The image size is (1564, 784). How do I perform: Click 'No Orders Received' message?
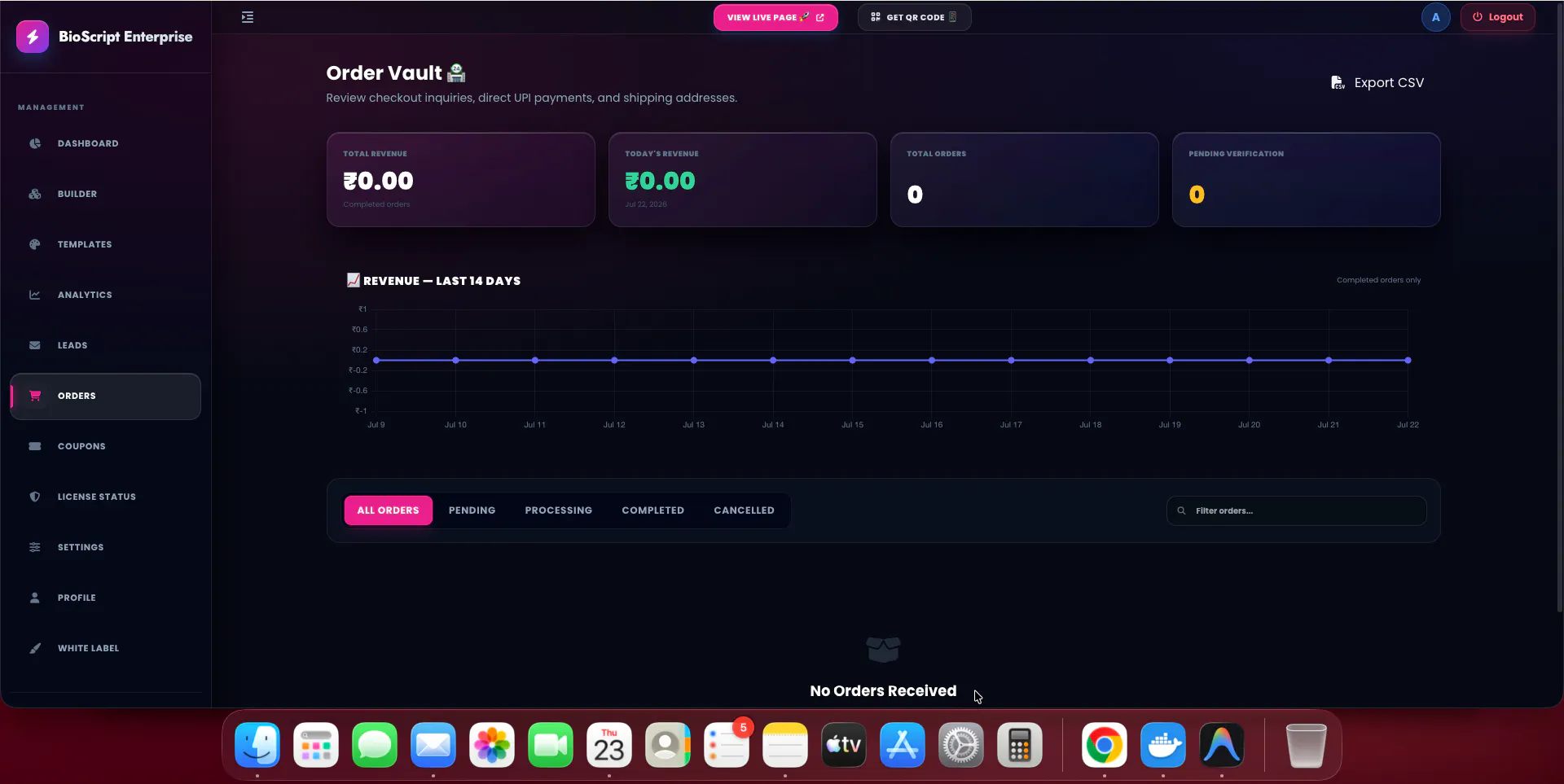(883, 690)
